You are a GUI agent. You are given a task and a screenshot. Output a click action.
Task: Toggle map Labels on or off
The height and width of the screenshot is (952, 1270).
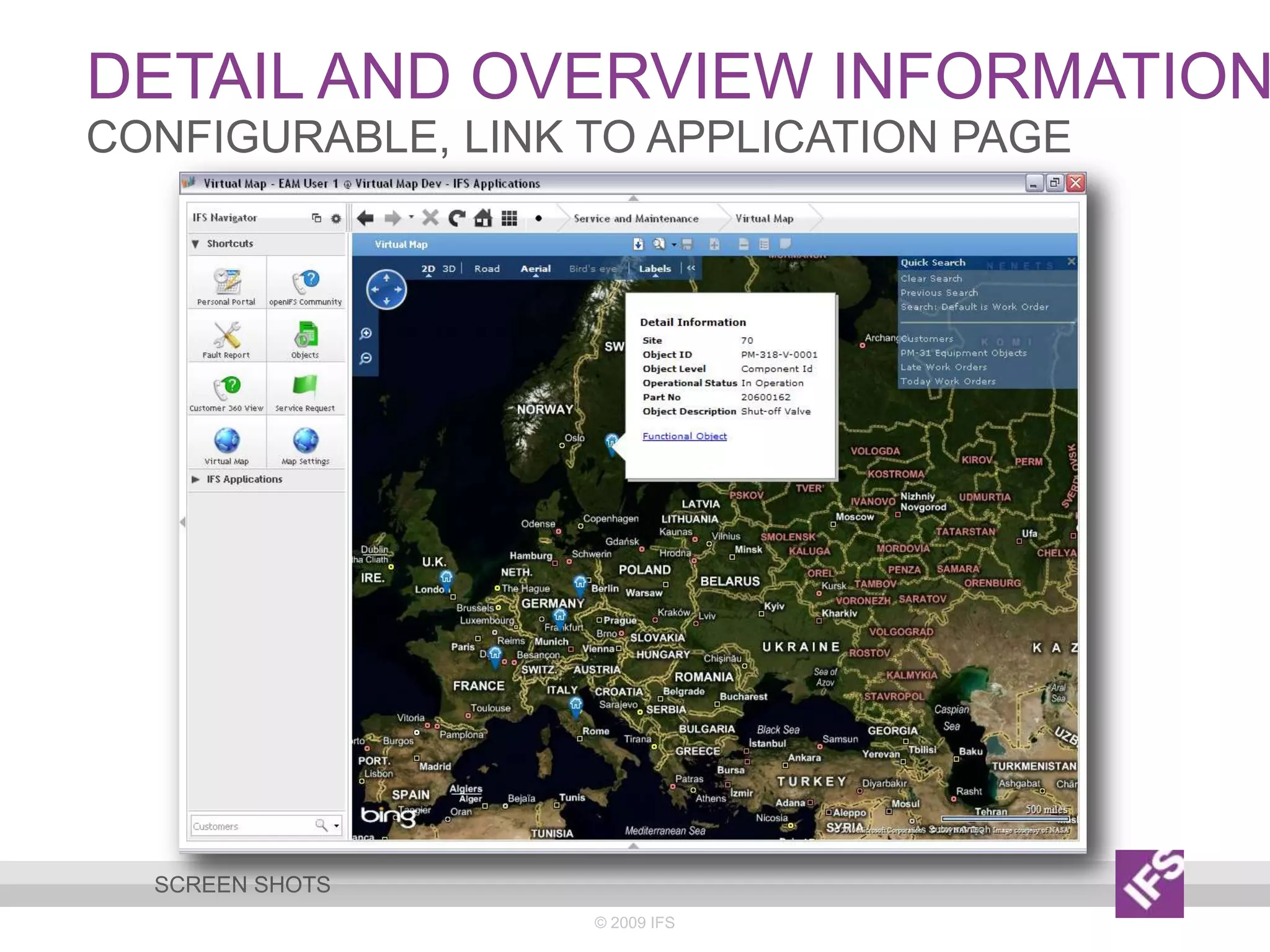coord(655,269)
